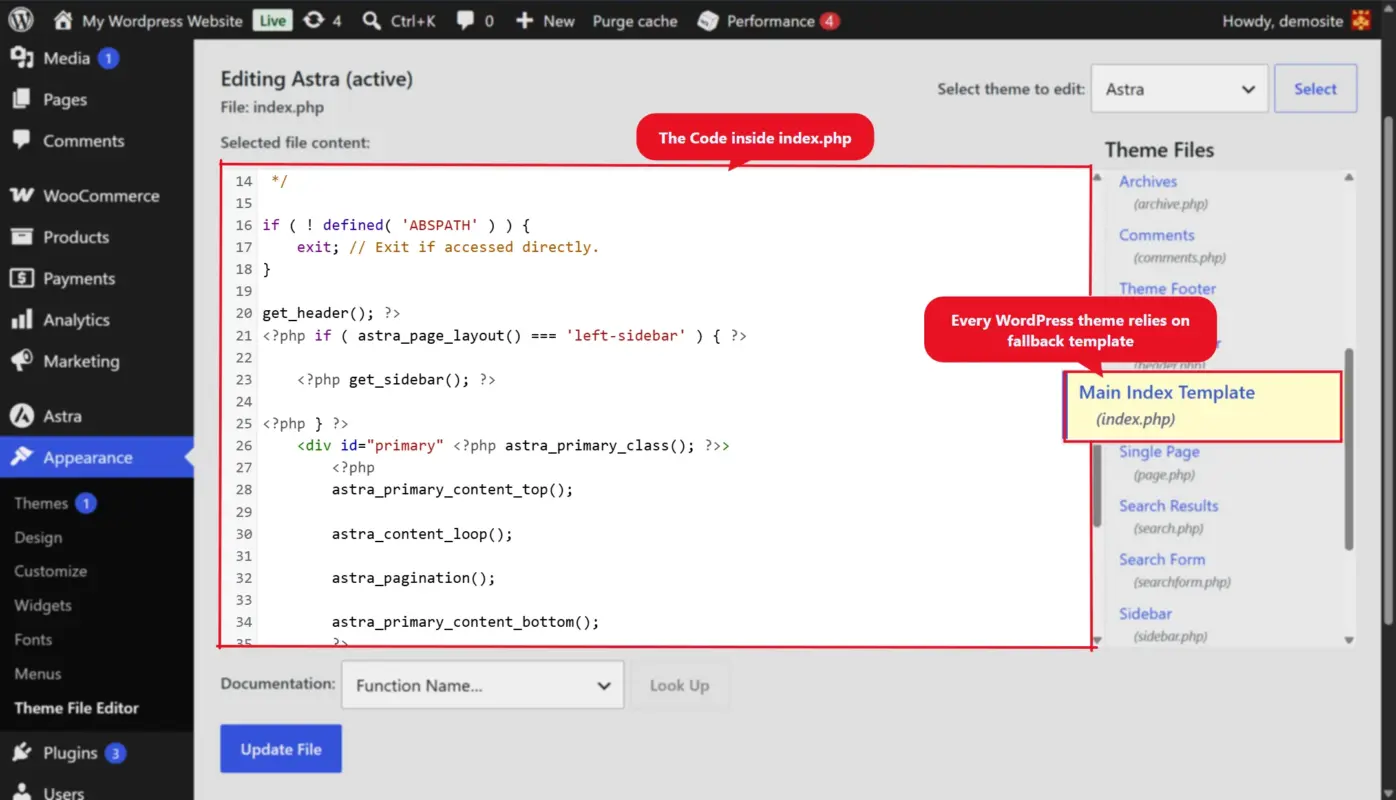The image size is (1396, 800).
Task: Click the Marketing megaphone icon
Action: [x=21, y=361]
